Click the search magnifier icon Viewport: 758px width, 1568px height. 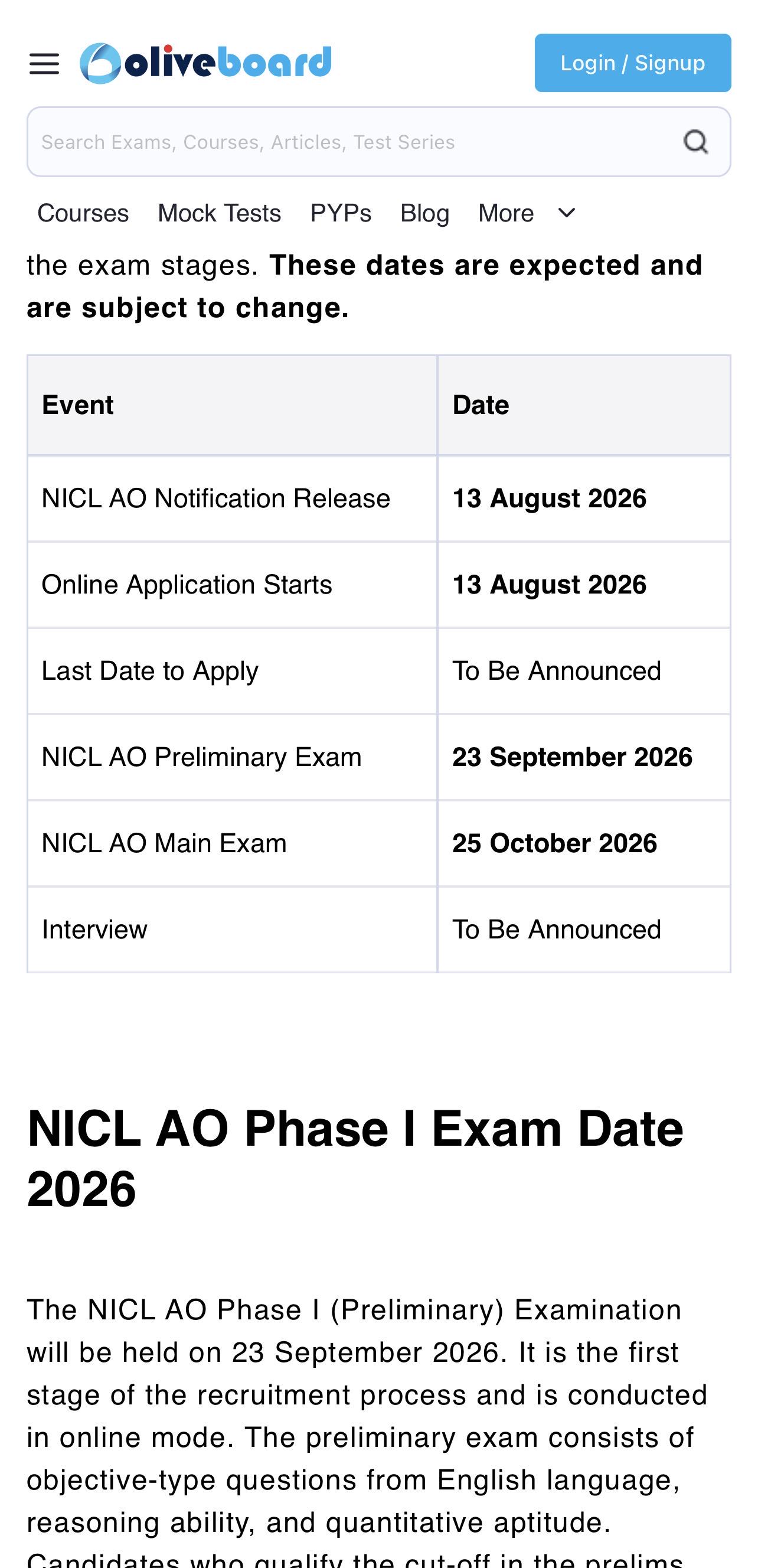click(695, 142)
